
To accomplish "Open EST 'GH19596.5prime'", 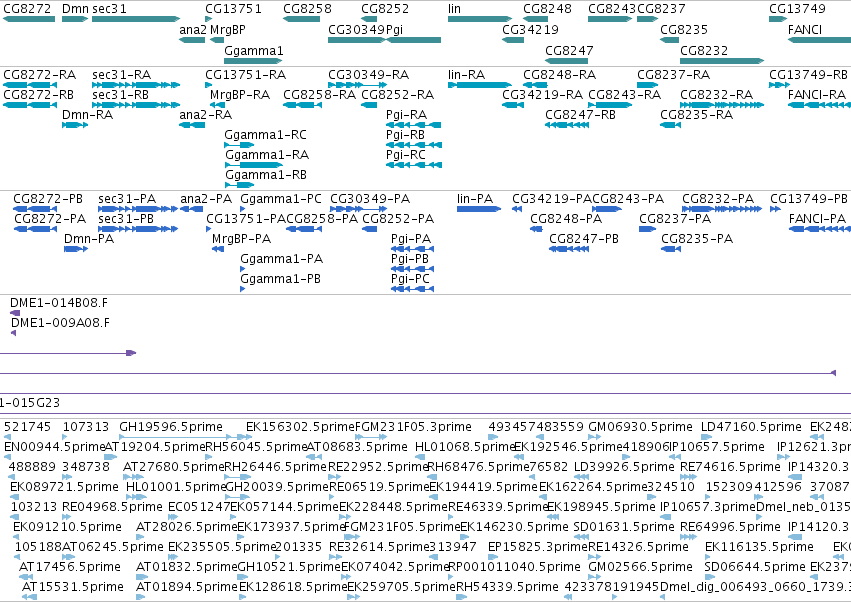I will [x=171, y=427].
